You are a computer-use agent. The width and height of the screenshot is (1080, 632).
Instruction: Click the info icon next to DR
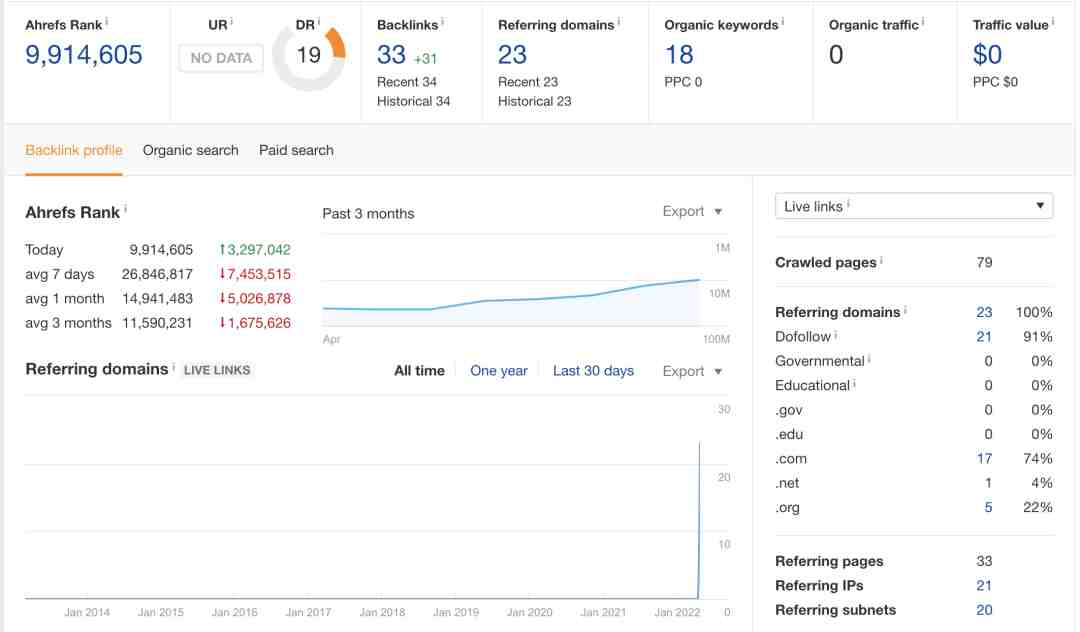click(x=318, y=22)
